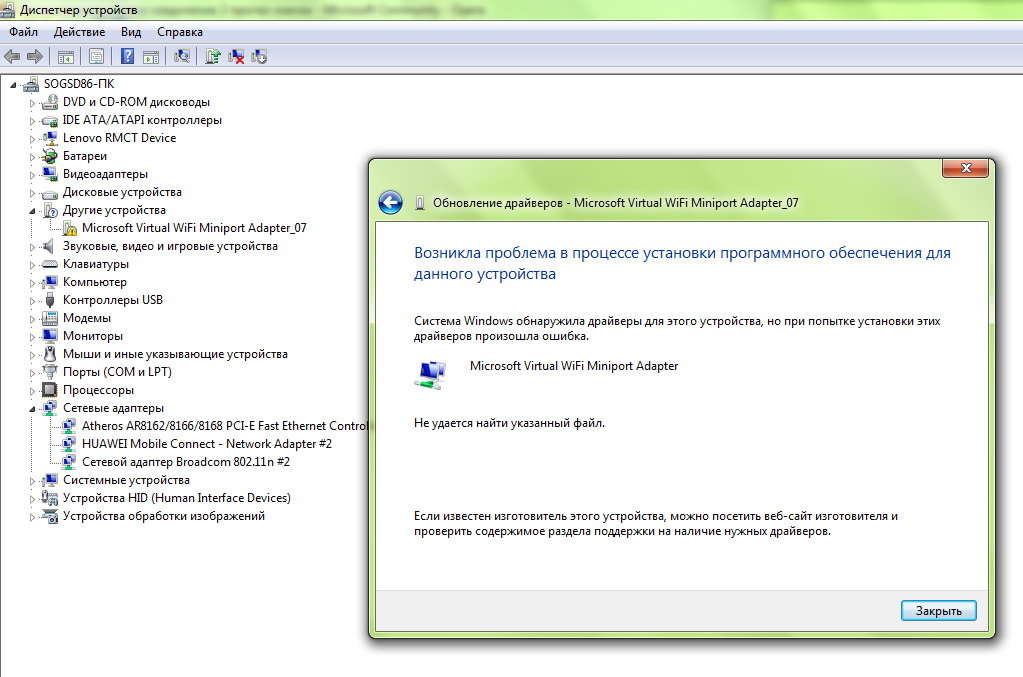Open the Properties toolbar icon

[x=96, y=57]
